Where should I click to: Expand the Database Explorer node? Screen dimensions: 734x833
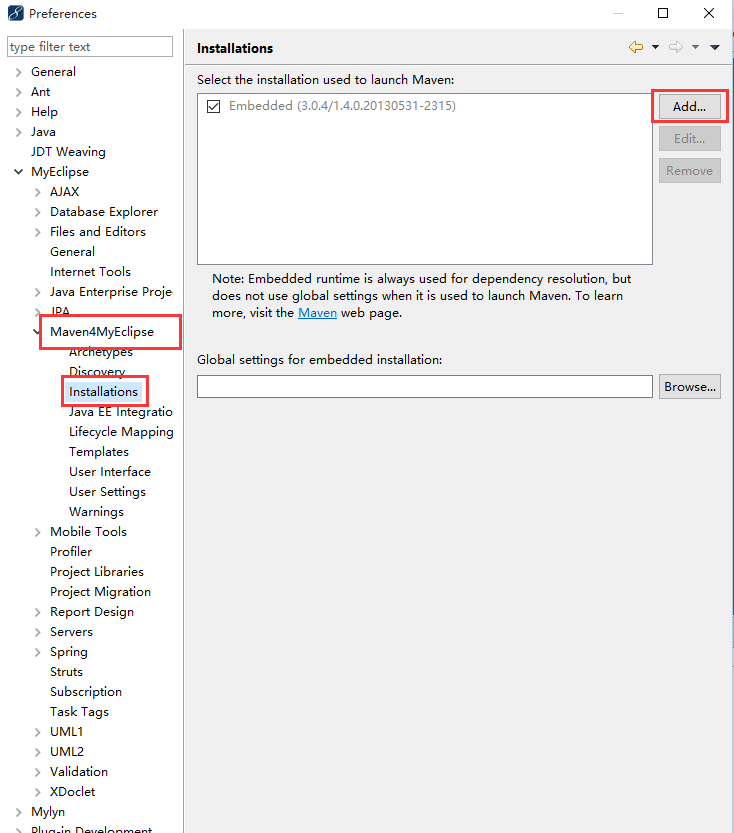[38, 212]
